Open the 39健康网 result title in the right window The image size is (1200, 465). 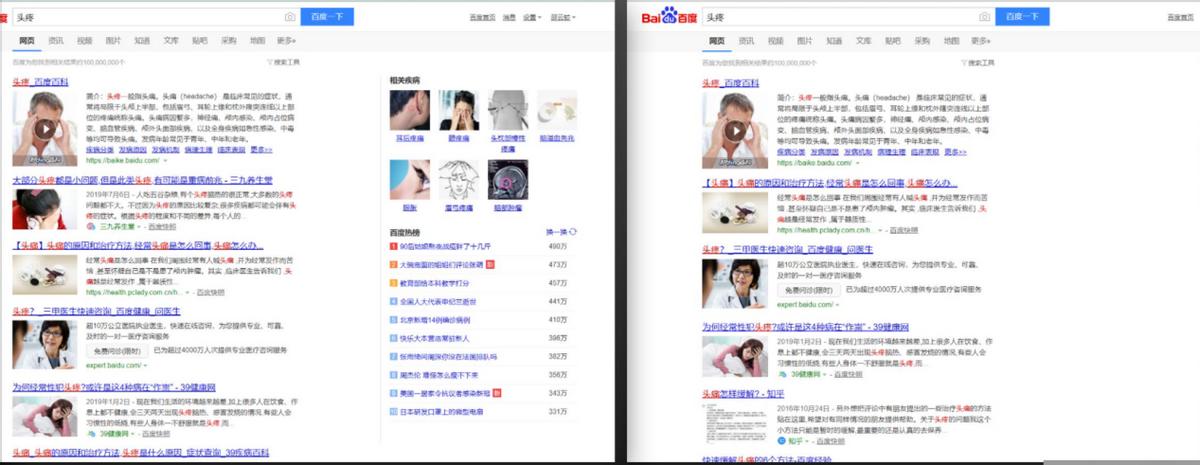pyautogui.click(x=805, y=326)
